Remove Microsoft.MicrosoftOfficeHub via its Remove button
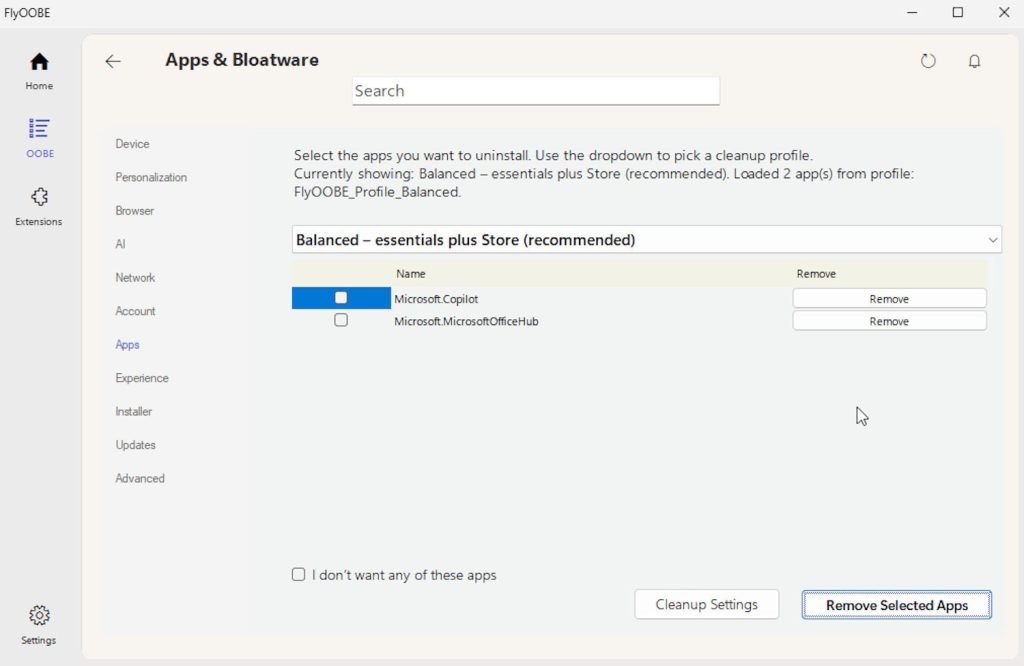 coord(889,321)
